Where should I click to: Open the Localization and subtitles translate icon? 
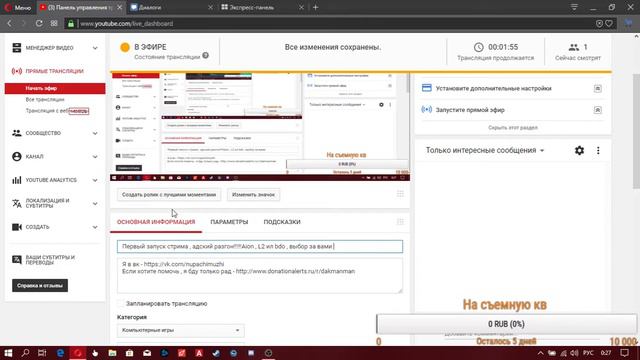16,203
